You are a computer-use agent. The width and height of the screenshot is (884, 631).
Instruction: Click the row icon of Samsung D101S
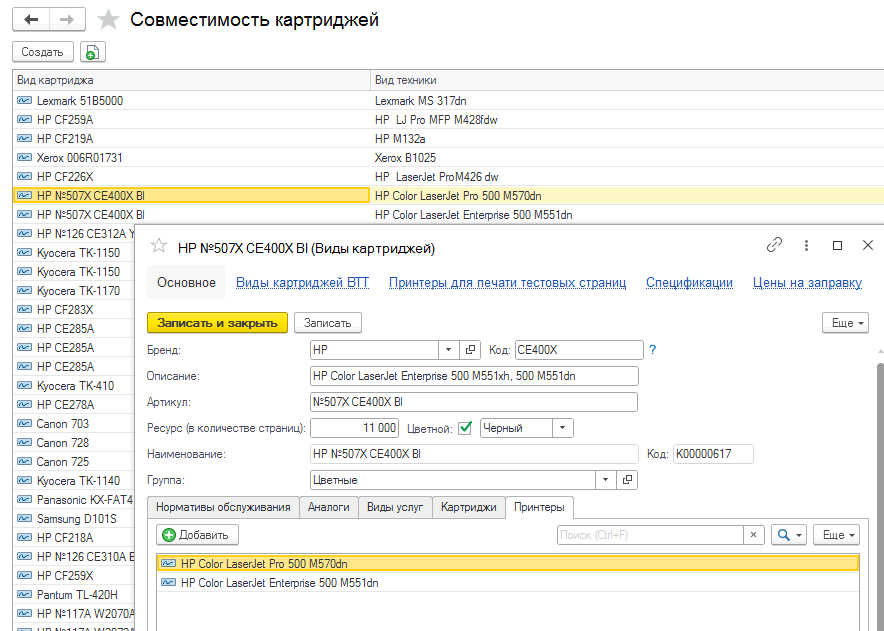[24, 518]
